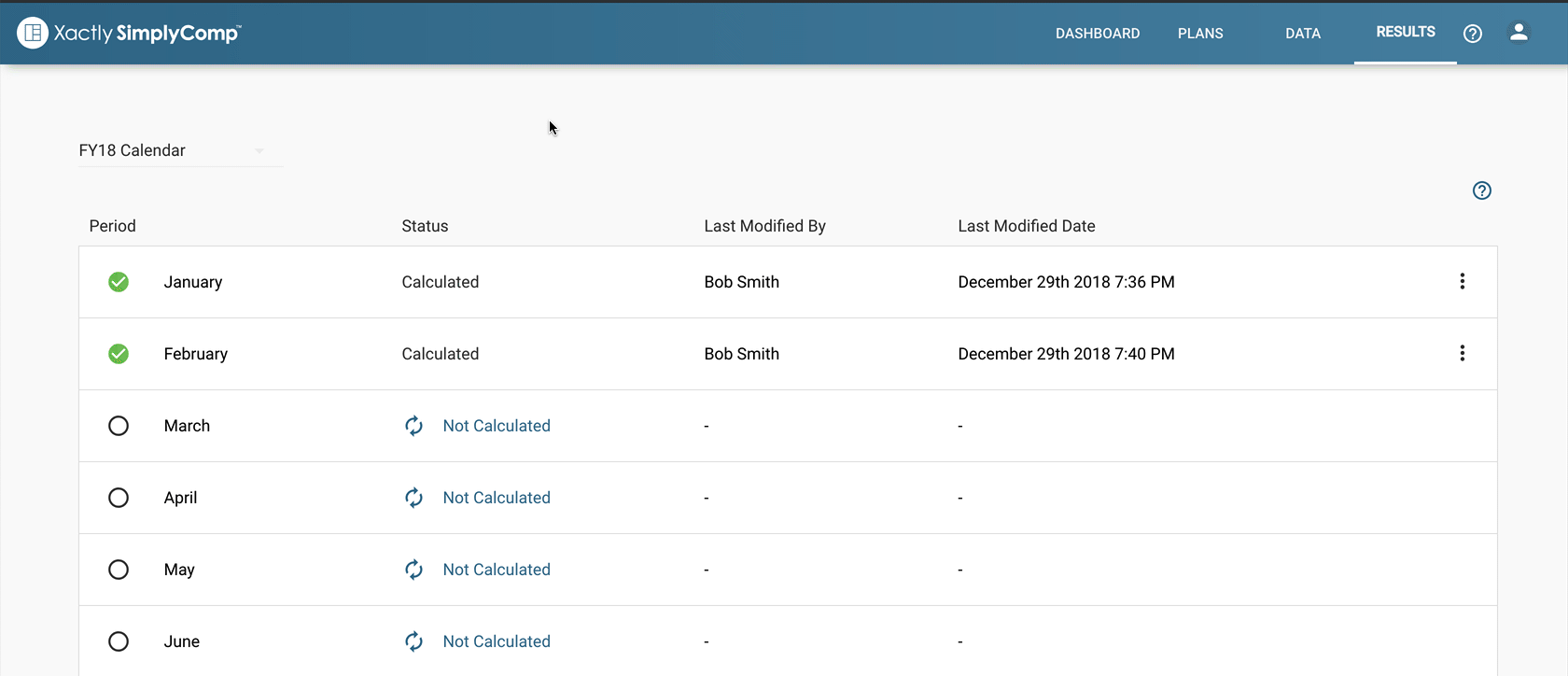Open the user account profile icon
This screenshot has height=676, width=1568.
(x=1519, y=33)
